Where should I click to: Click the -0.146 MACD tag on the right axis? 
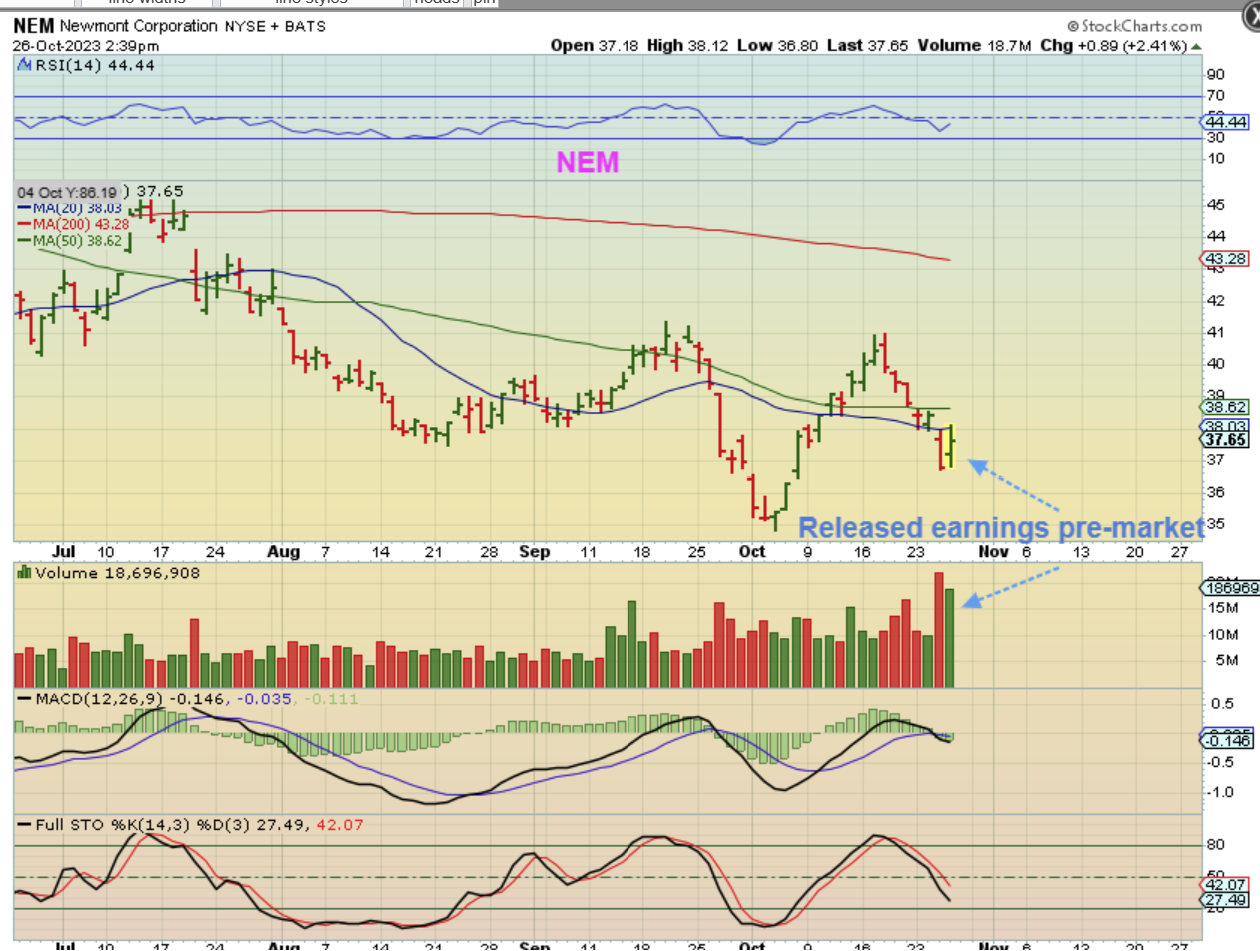click(x=1226, y=740)
